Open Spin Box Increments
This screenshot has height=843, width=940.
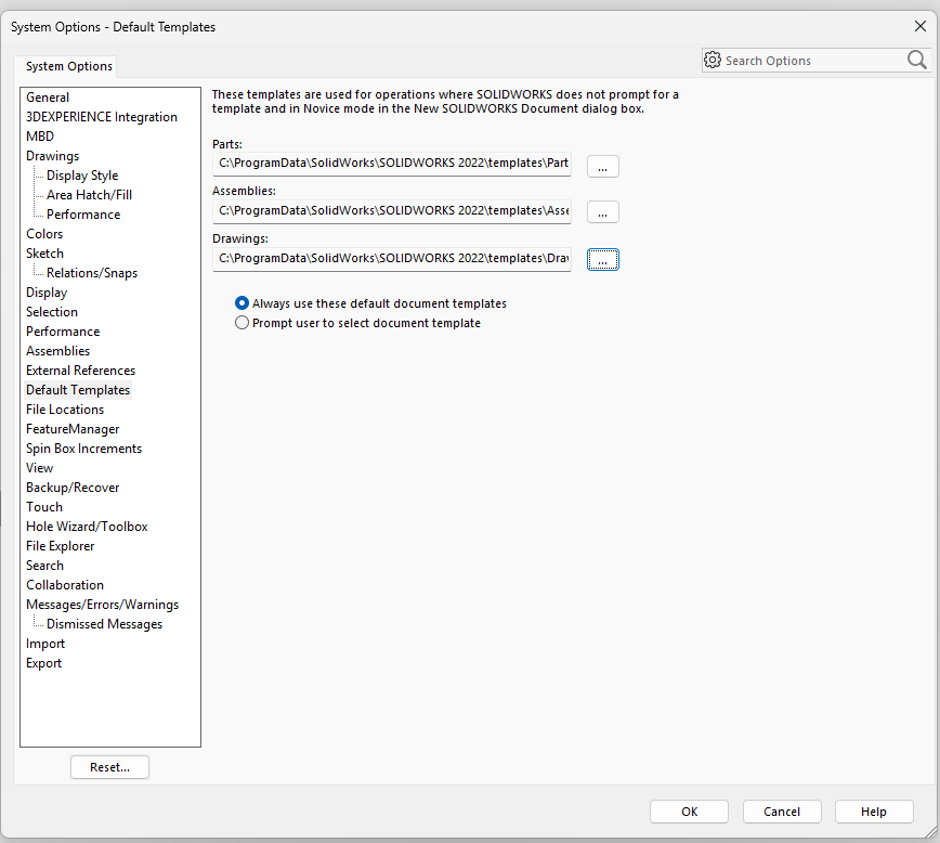[83, 448]
